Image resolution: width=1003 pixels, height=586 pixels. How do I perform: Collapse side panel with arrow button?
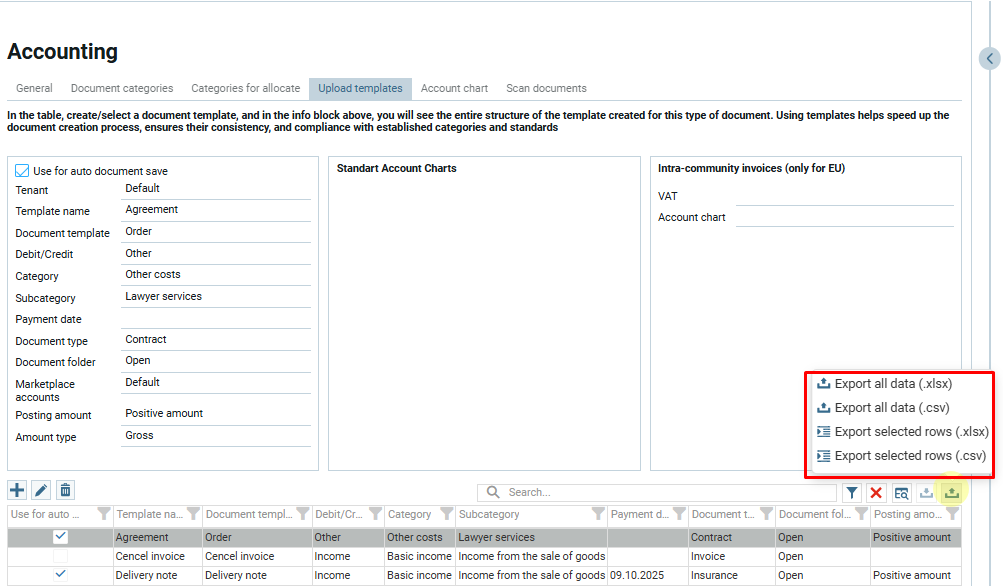click(989, 59)
